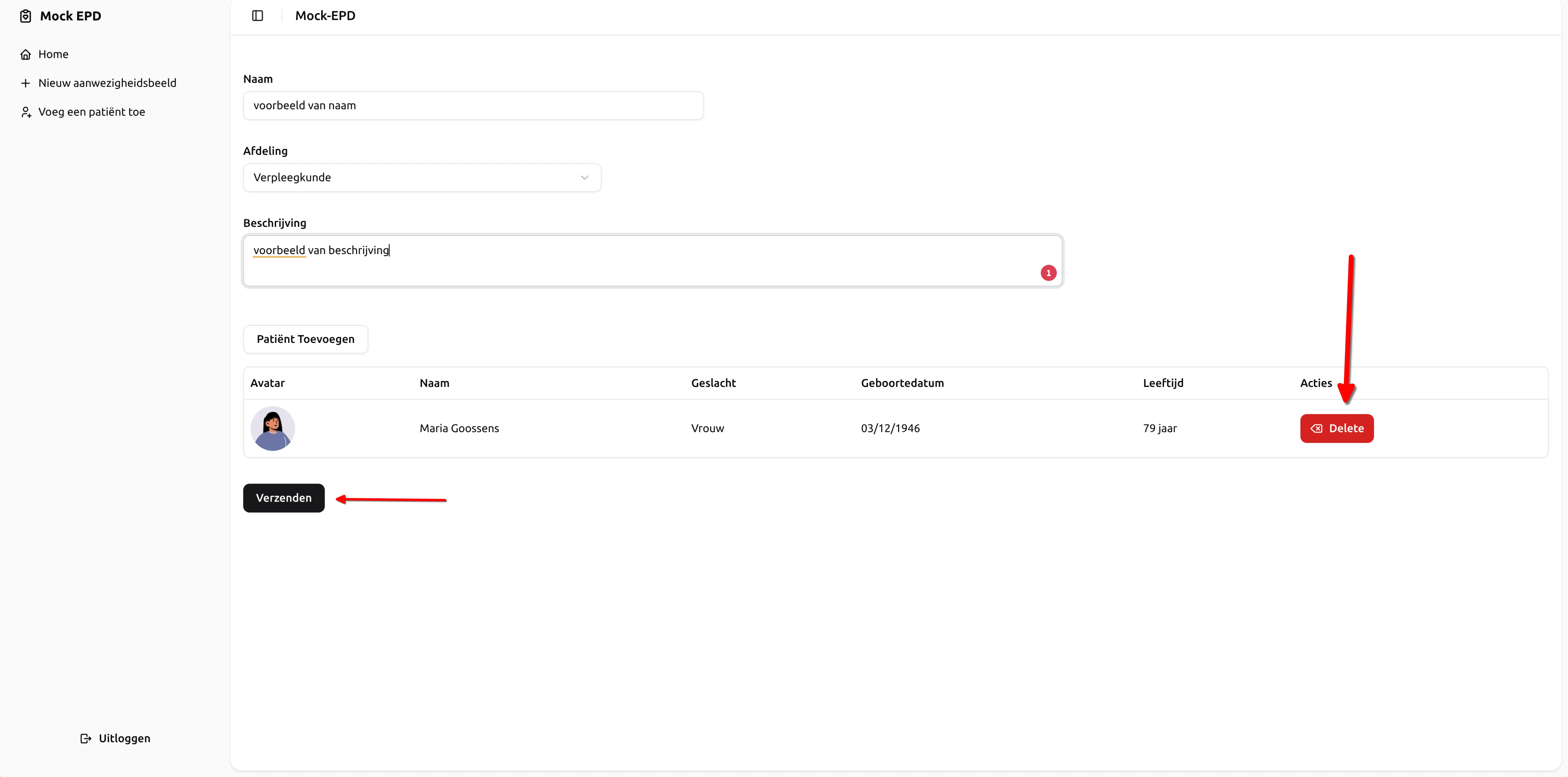Click Maria Goossens avatar thumbnail
This screenshot has height=777, width=1568.
(x=273, y=428)
